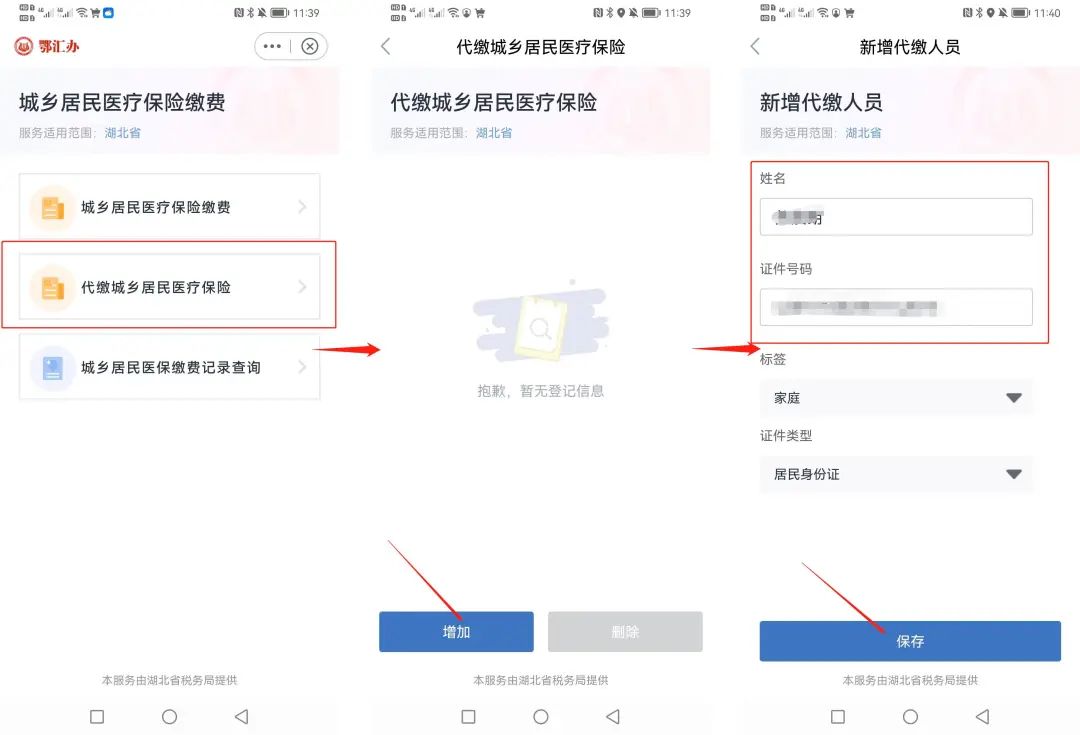Tap the Android home circle on the leftmost screen
Screen dimensions: 1080x735
point(169,717)
